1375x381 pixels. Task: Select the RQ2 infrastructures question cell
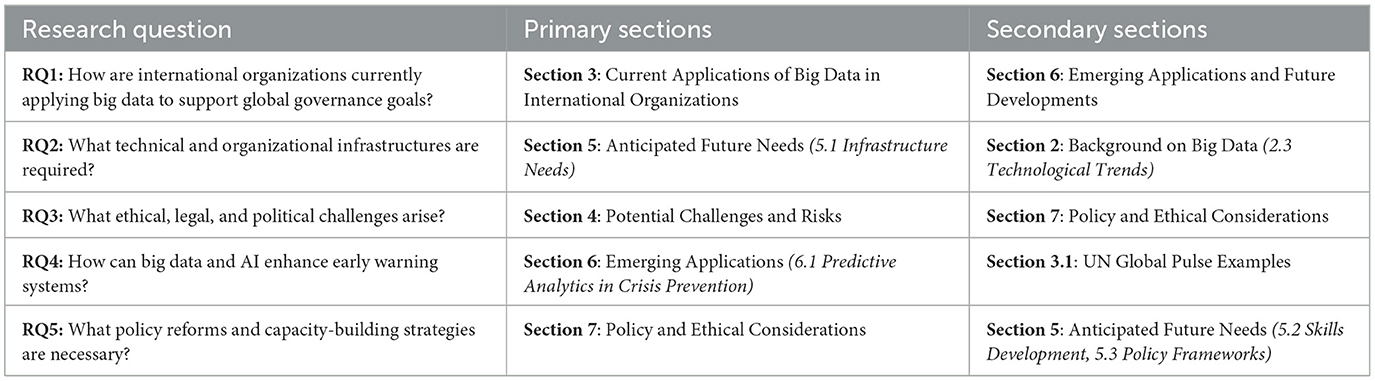click(x=255, y=157)
